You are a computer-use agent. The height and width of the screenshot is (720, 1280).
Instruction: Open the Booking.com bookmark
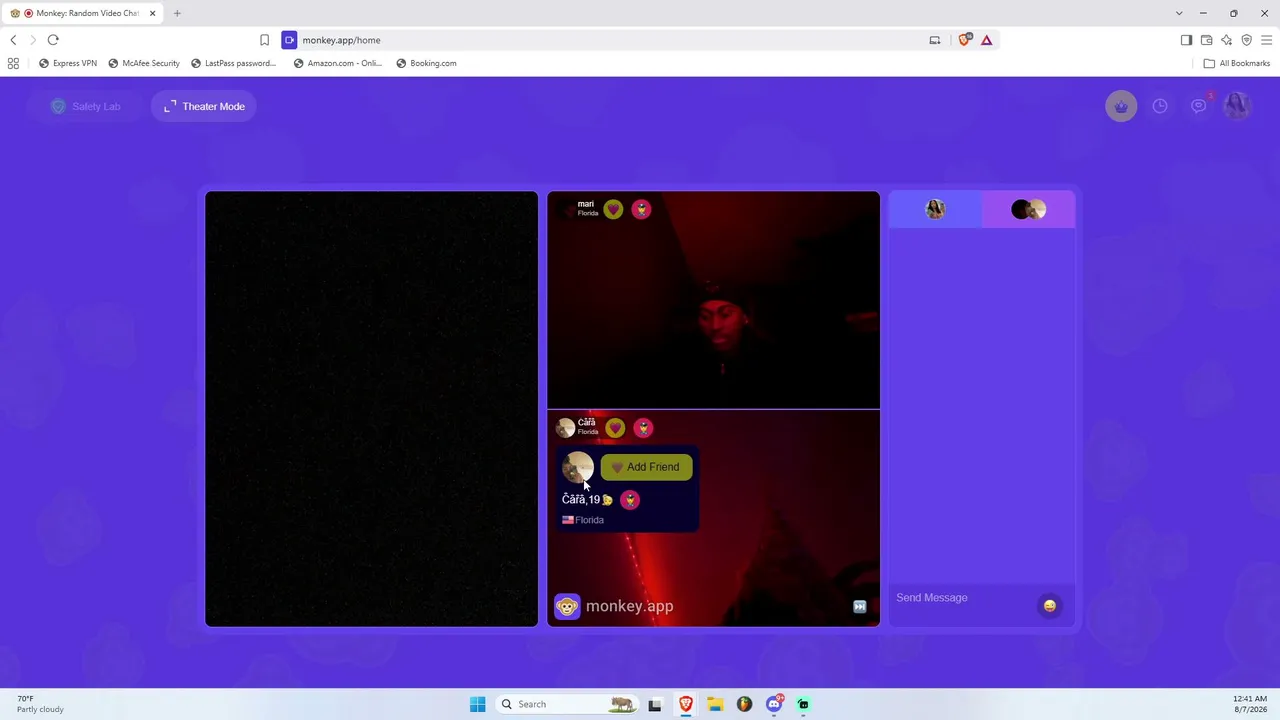(x=426, y=63)
